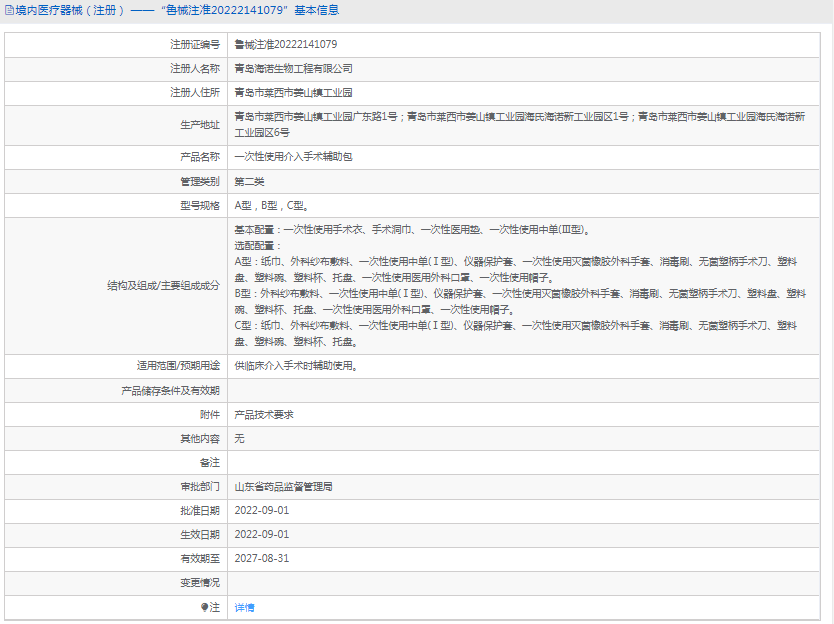Click the 选配配置： line
834x624 pixels.
tap(258, 246)
